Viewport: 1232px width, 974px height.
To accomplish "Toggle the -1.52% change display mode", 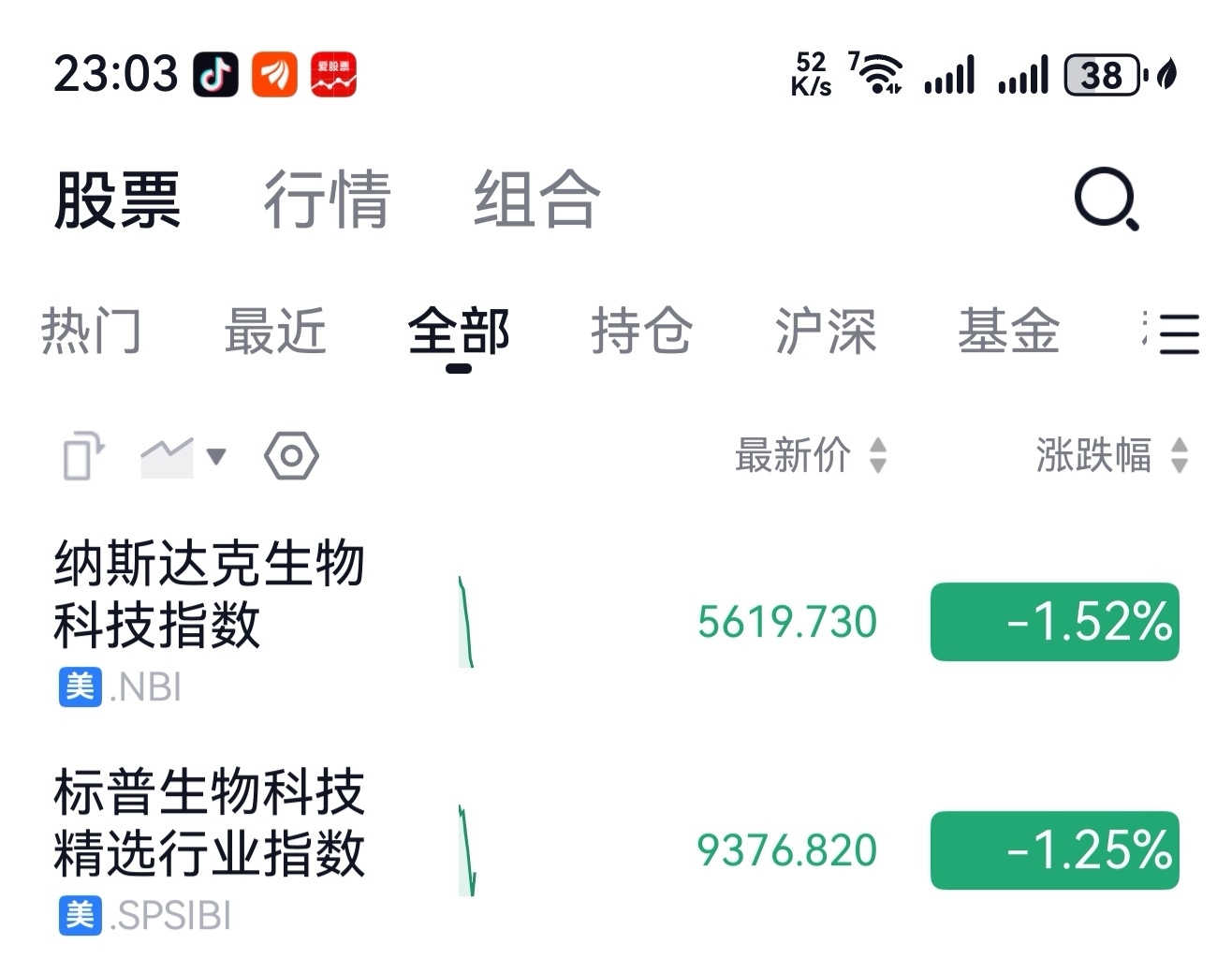I will (x=1054, y=622).
